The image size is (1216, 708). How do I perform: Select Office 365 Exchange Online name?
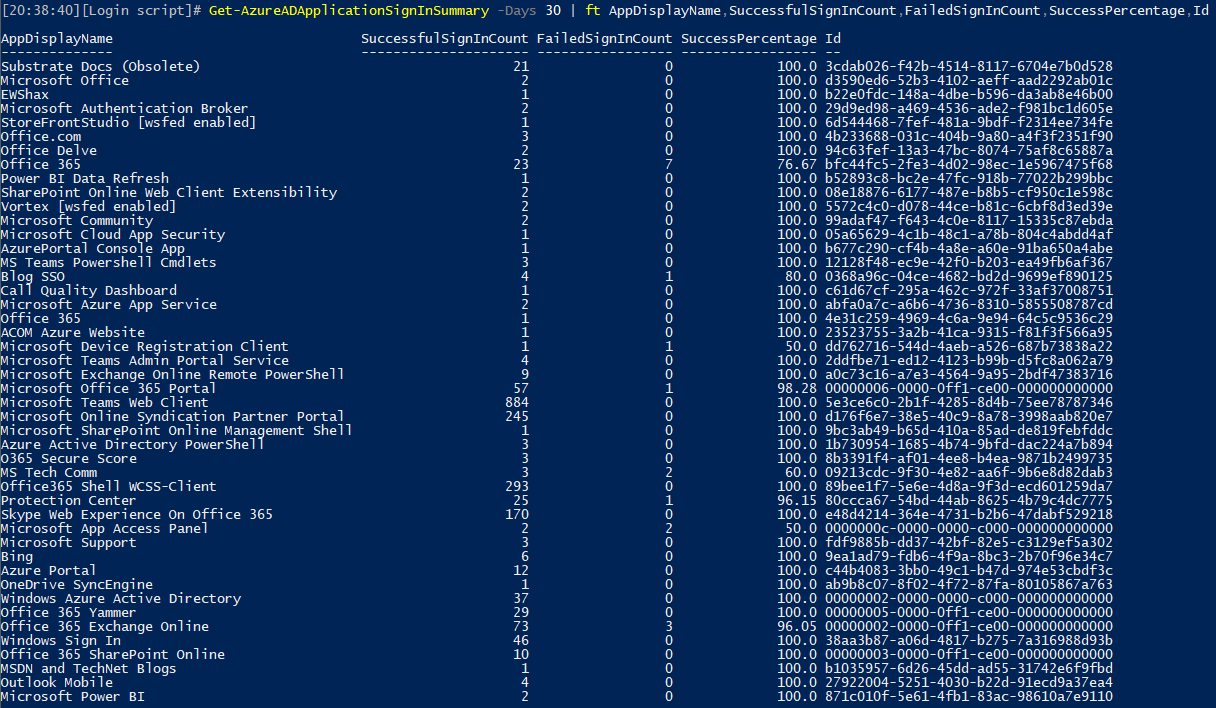(105, 626)
